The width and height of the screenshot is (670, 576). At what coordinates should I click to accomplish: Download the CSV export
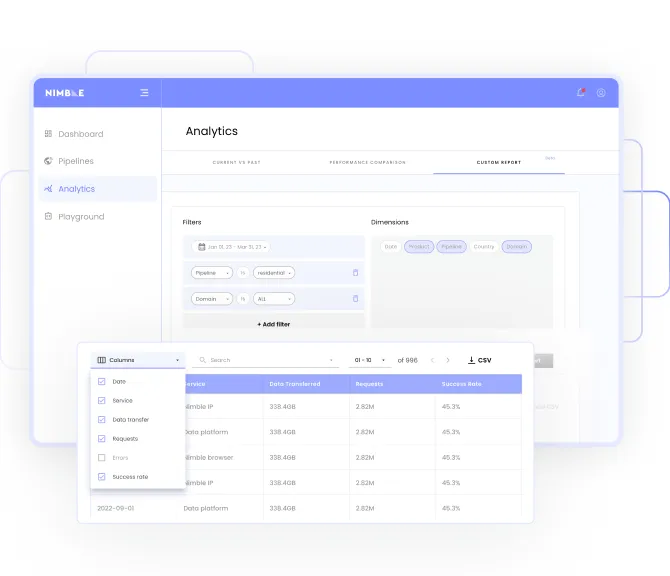pos(480,360)
